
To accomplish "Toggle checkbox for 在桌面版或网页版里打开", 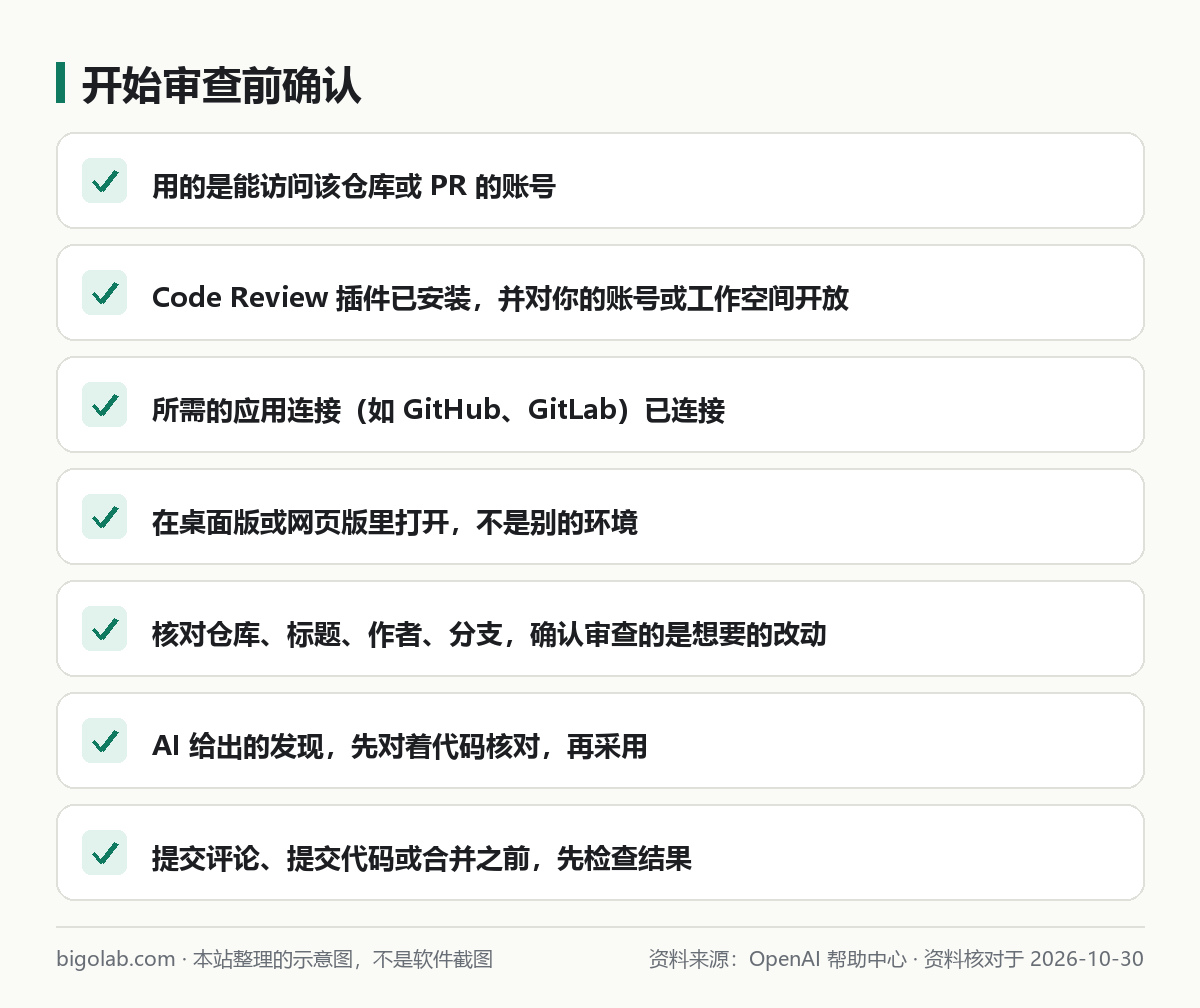I will (104, 517).
